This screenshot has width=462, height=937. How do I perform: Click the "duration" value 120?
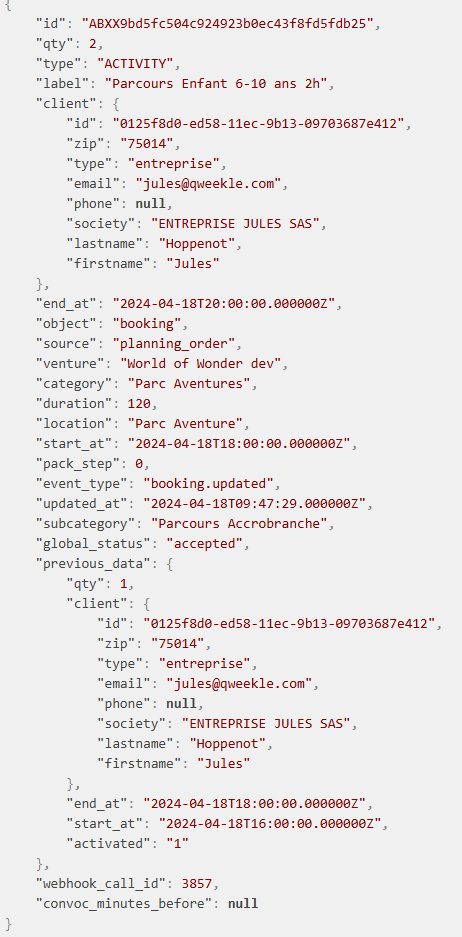coord(139,403)
